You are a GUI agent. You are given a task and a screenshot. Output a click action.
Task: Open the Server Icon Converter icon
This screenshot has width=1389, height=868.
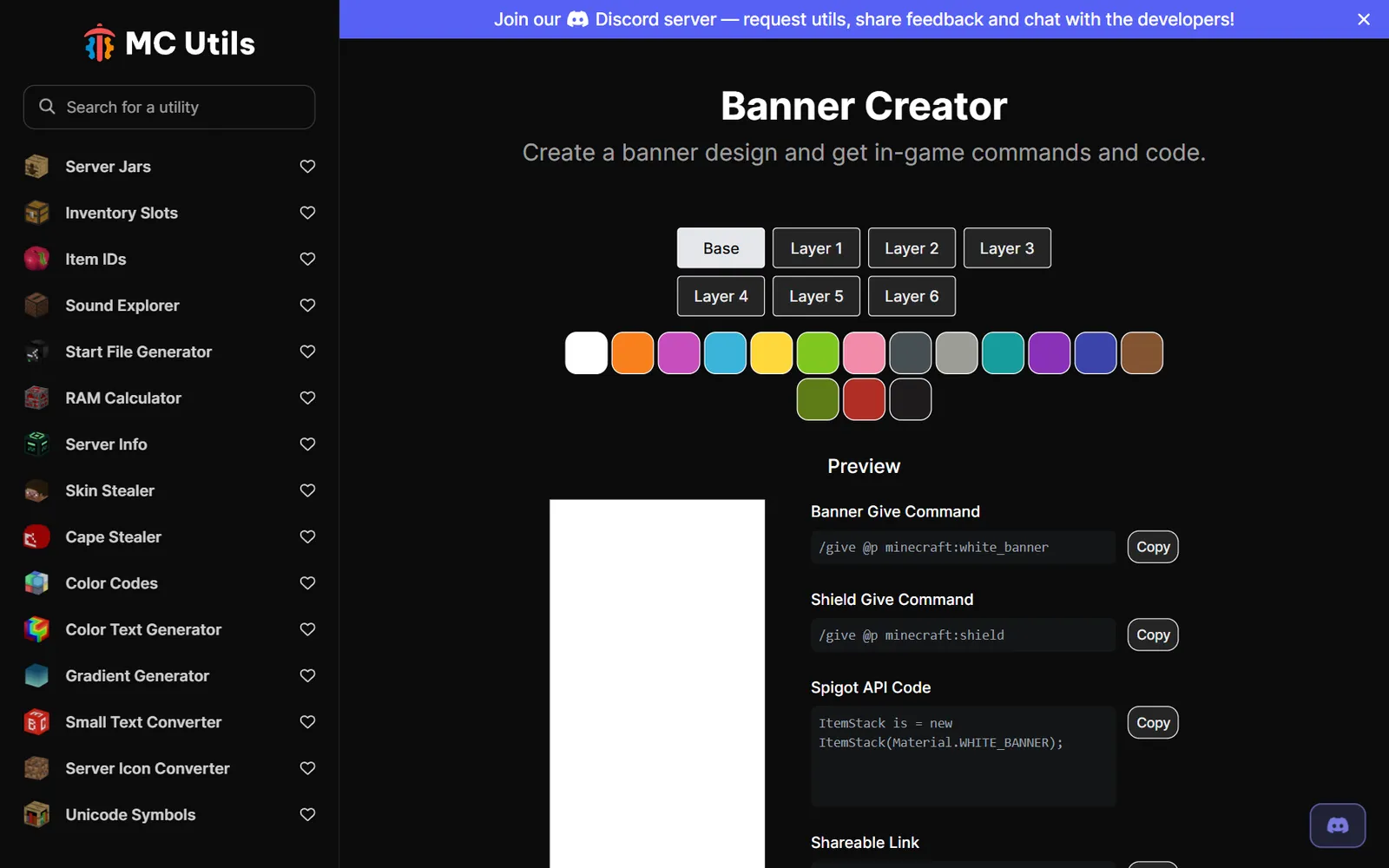point(36,768)
